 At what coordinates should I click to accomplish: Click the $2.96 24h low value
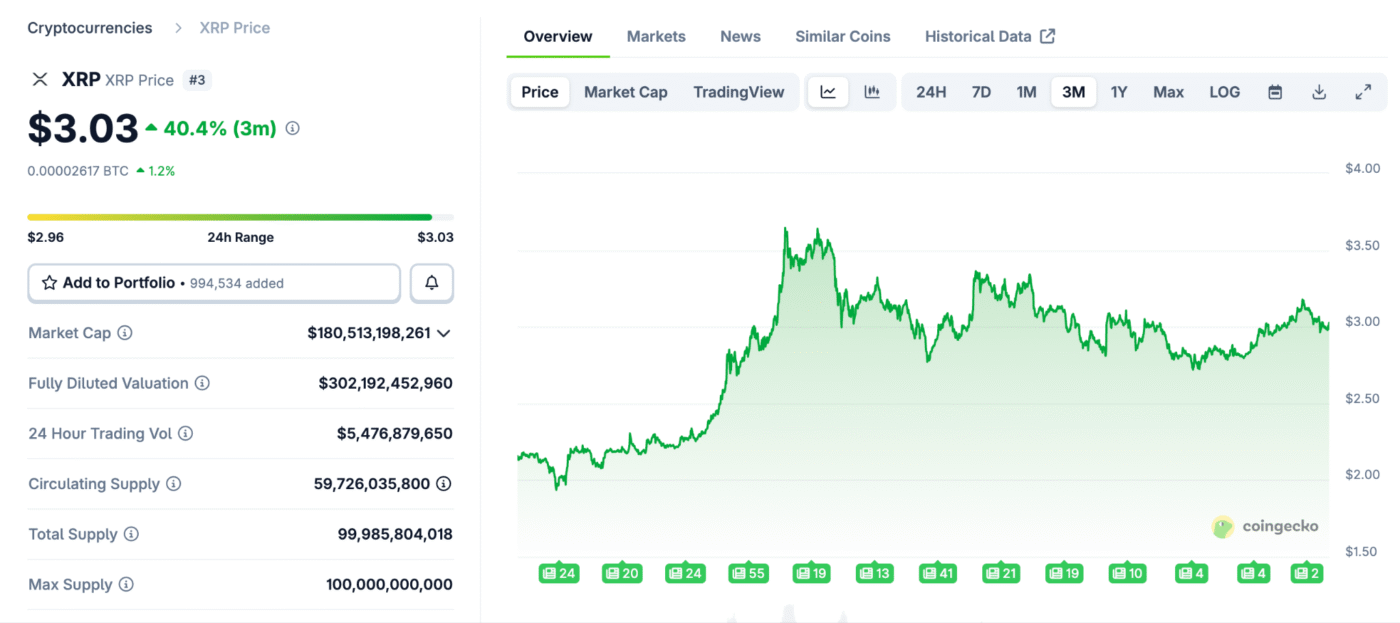click(44, 238)
